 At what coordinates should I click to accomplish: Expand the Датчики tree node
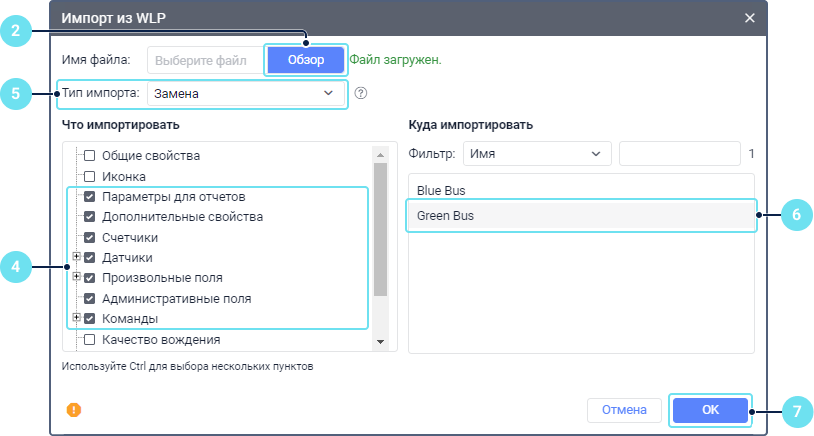pos(76,257)
